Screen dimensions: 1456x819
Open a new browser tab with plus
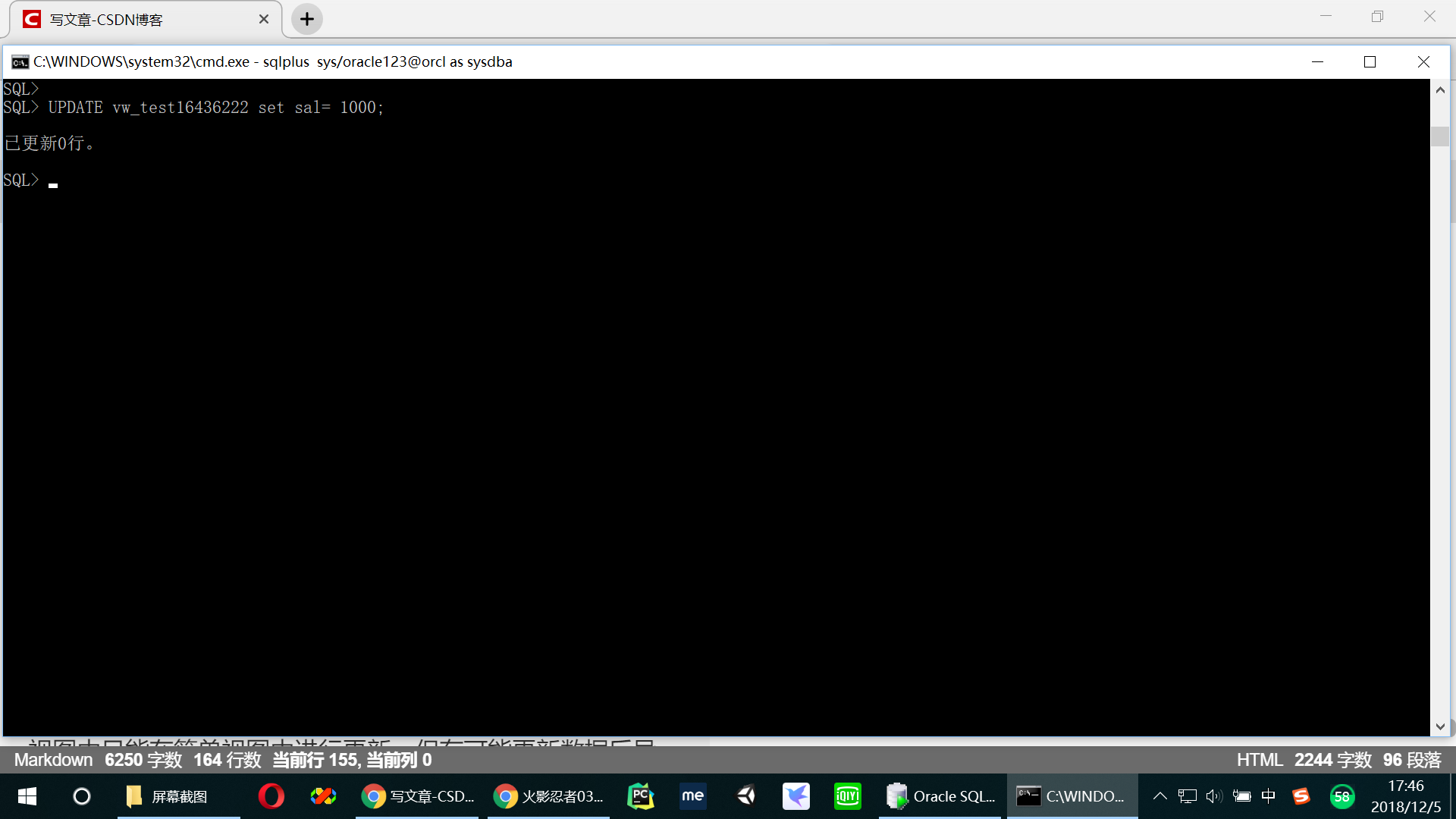pos(307,20)
